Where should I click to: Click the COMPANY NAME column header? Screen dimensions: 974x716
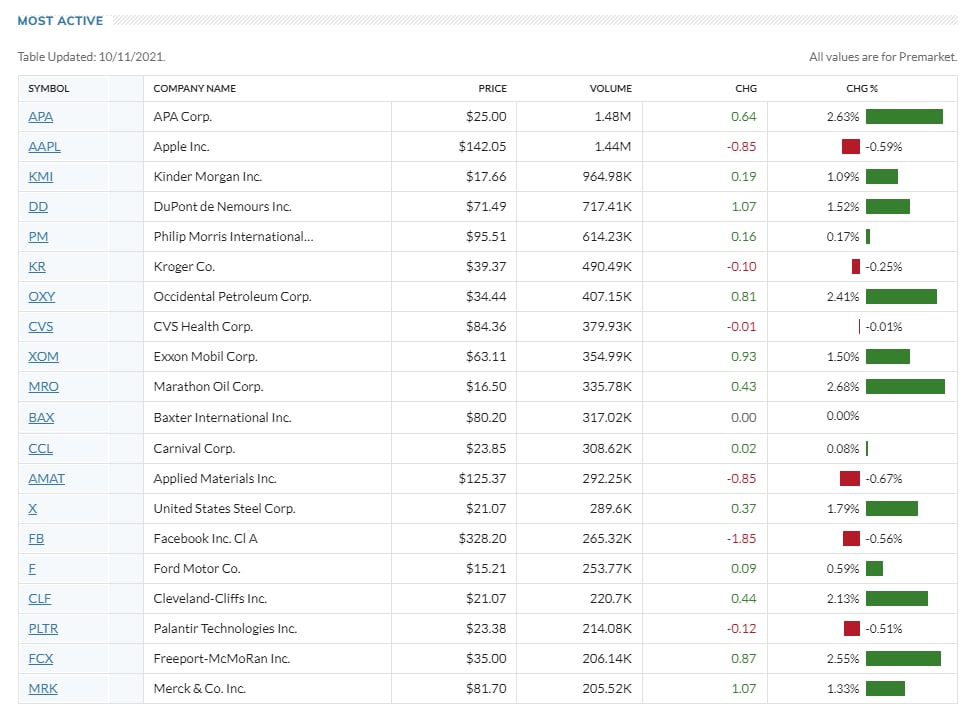194,89
